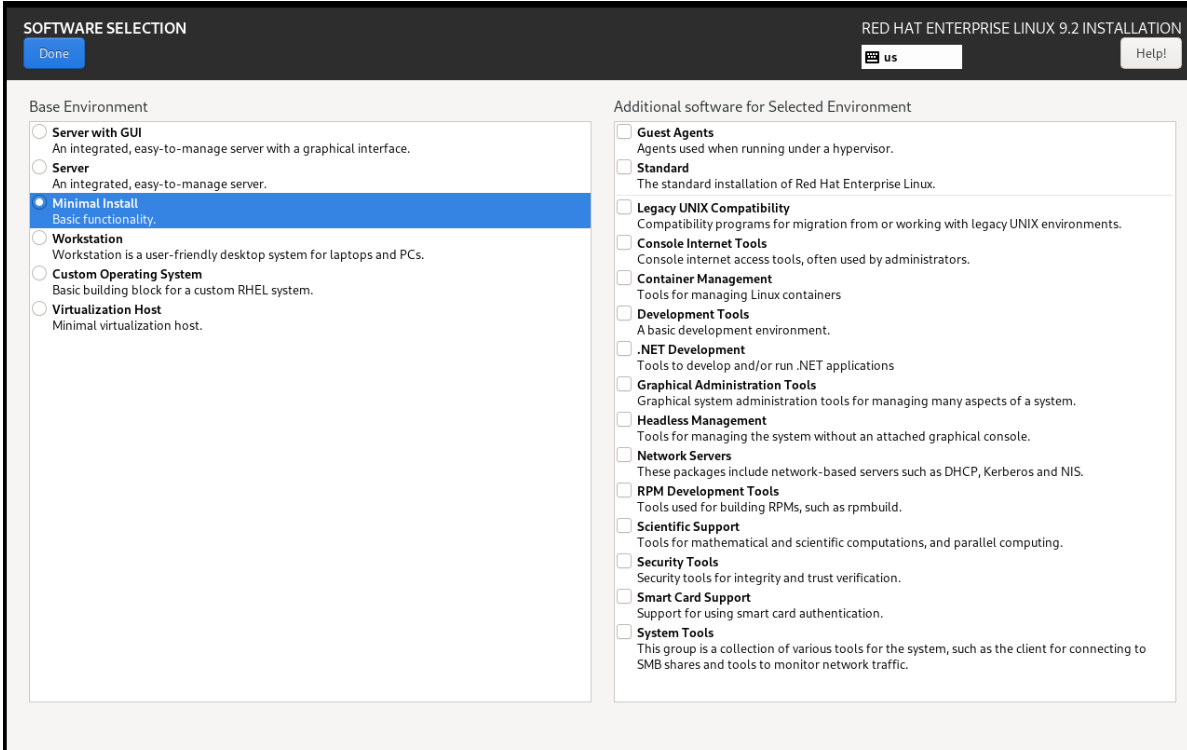The width and height of the screenshot is (1187, 750).
Task: Open the Help! button
Action: [x=1150, y=54]
